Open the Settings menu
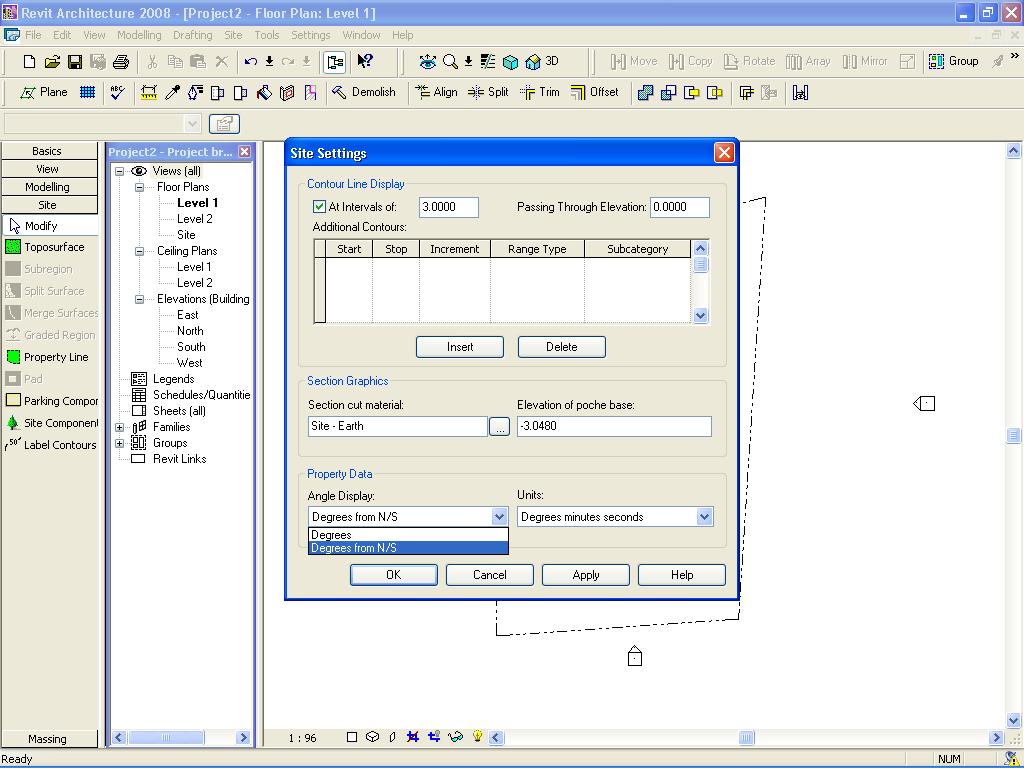Screen dimensions: 1024x768 pos(310,35)
